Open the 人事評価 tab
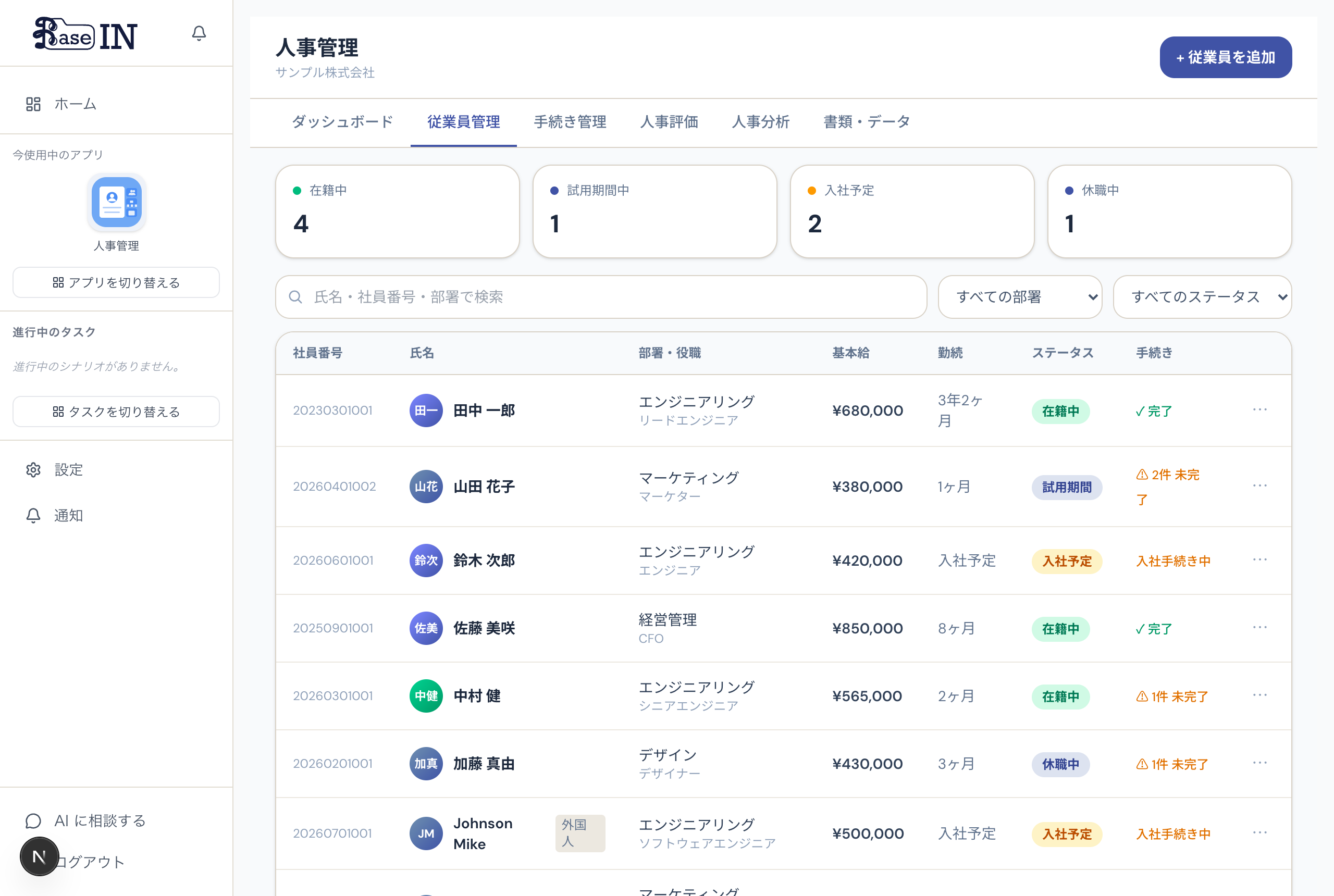Viewport: 1334px width, 896px height. [669, 122]
